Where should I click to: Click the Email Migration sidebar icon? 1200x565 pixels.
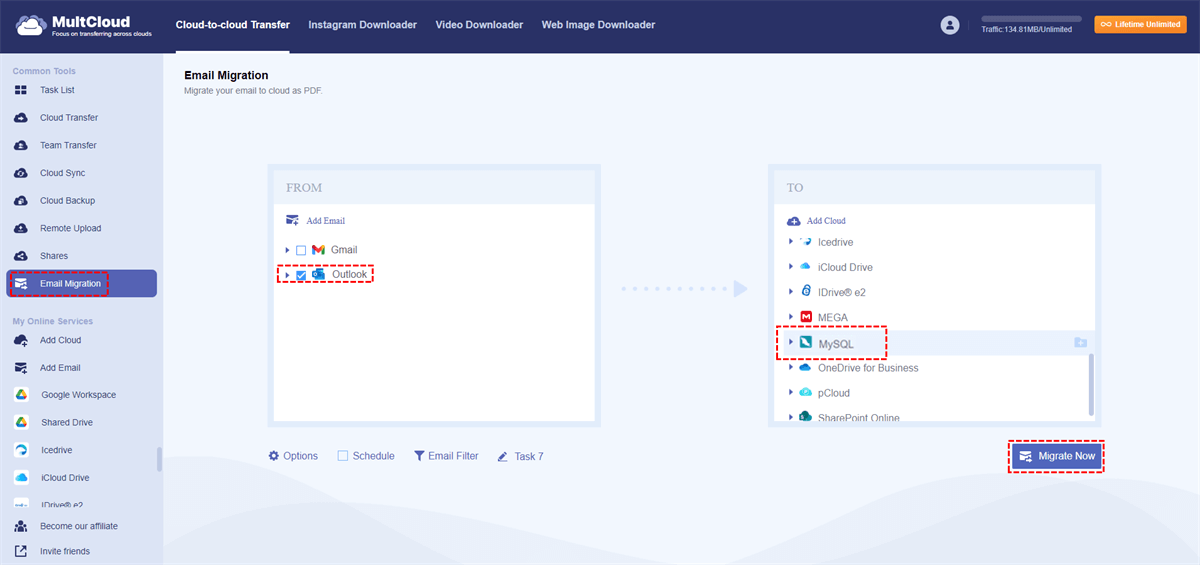[x=21, y=284]
